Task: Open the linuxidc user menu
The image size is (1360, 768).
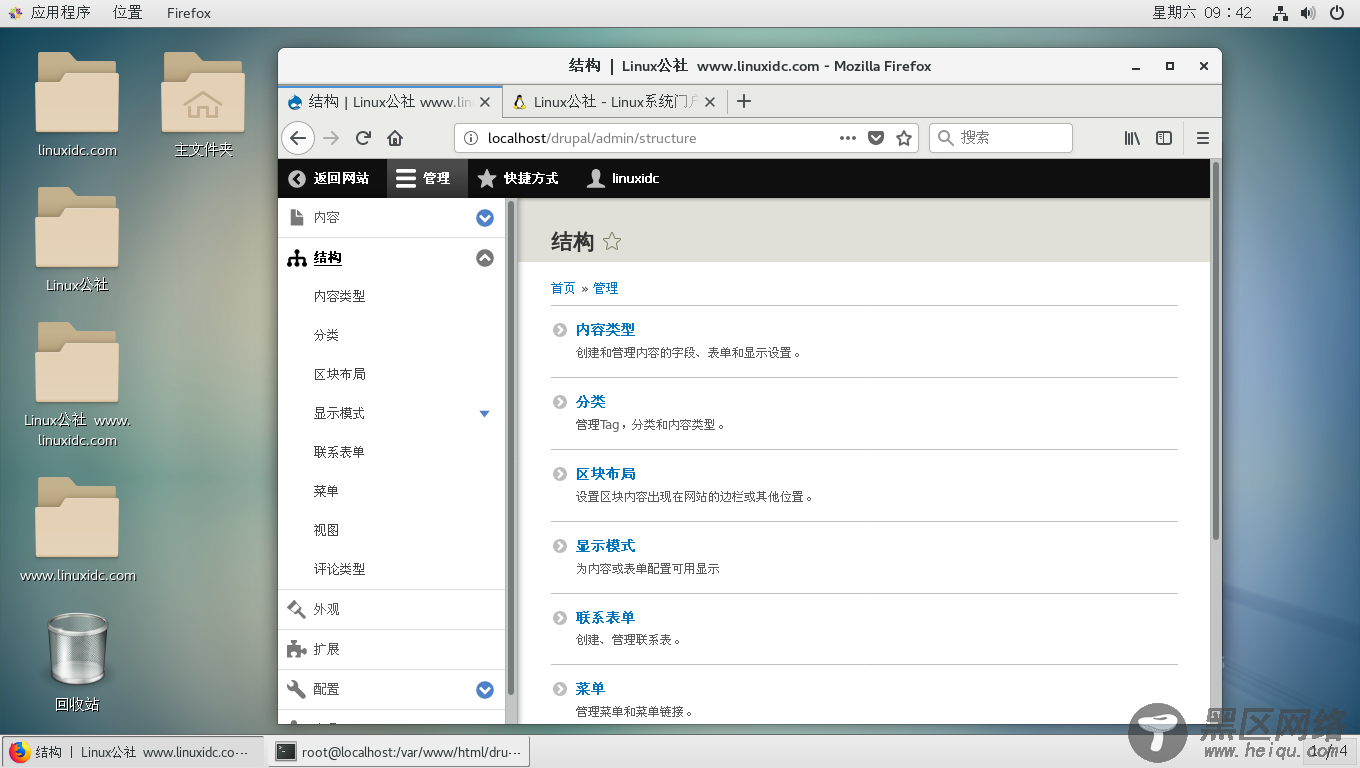Action: click(623, 178)
